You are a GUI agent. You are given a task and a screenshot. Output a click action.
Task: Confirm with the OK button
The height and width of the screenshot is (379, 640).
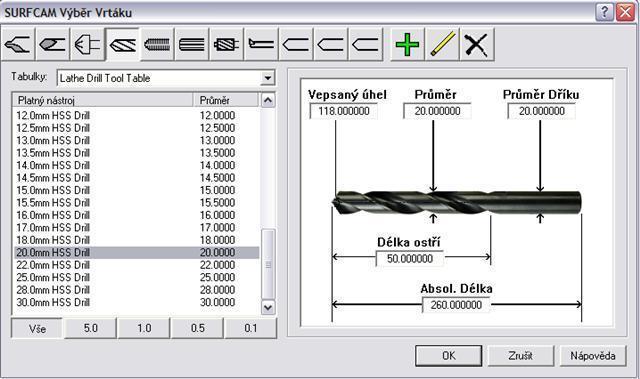(x=449, y=356)
